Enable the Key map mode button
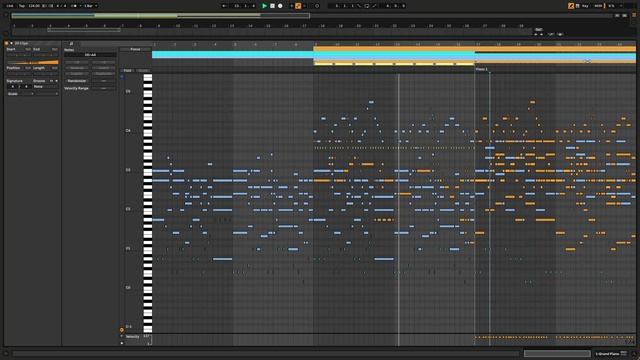The image size is (640, 360). pyautogui.click(x=585, y=6)
